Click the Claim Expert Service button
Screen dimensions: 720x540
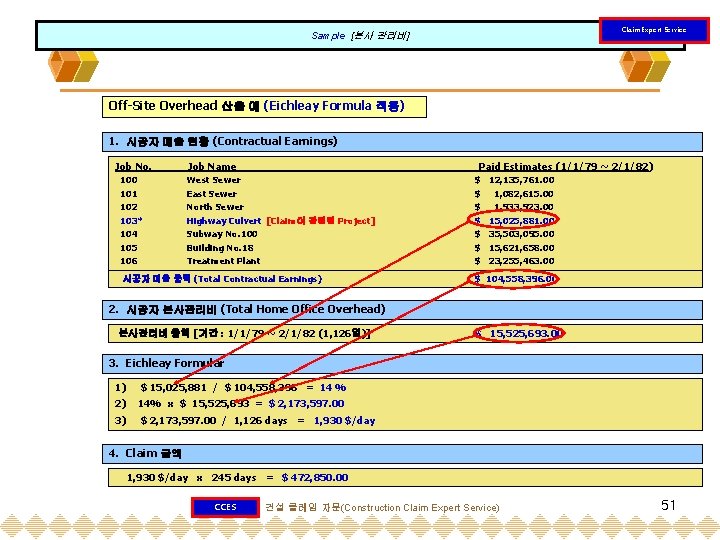tap(654, 30)
